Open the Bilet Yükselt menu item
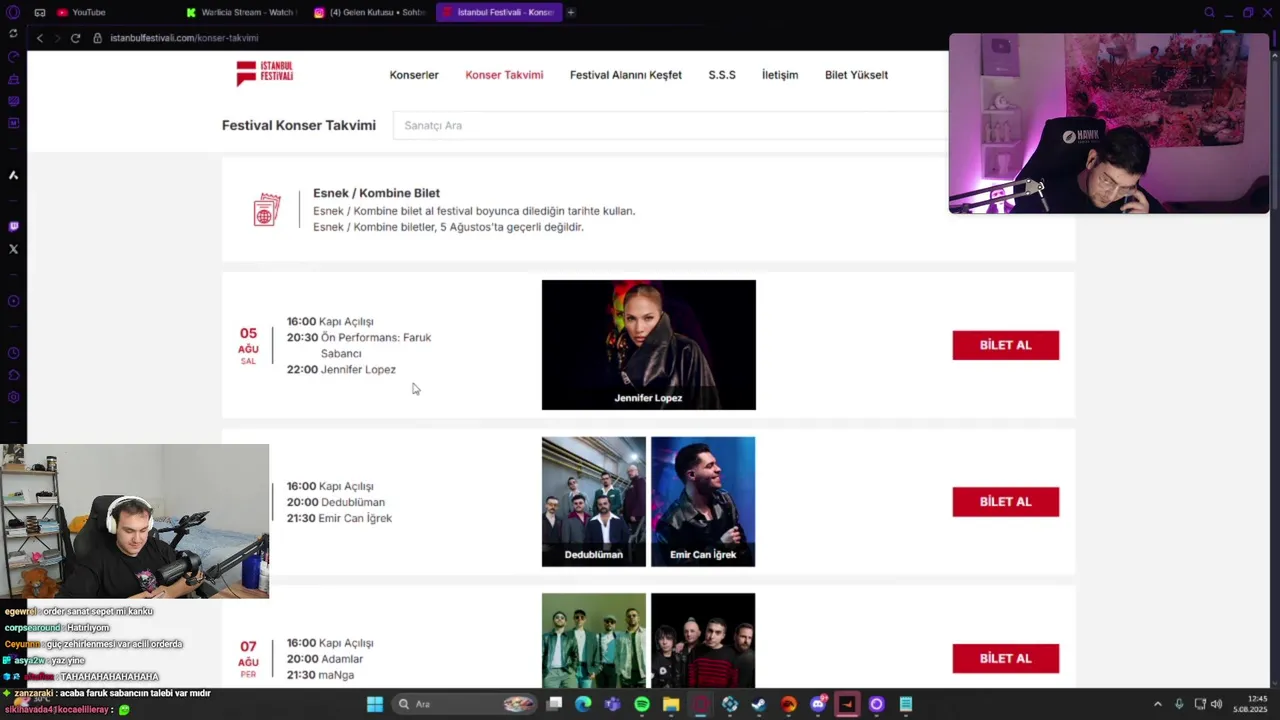1280x720 pixels. pyautogui.click(x=856, y=75)
